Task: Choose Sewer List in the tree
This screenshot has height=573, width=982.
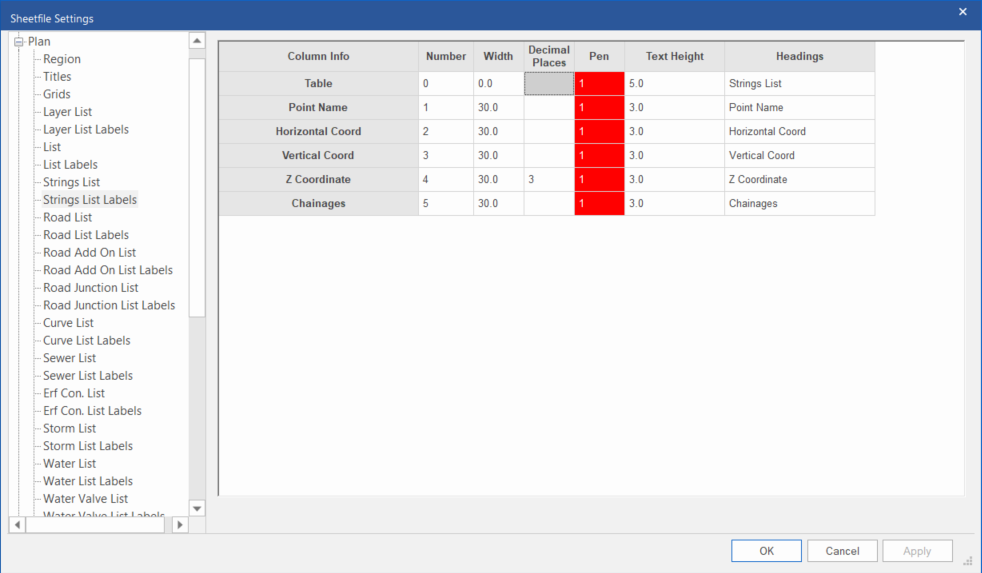Action: coord(69,358)
